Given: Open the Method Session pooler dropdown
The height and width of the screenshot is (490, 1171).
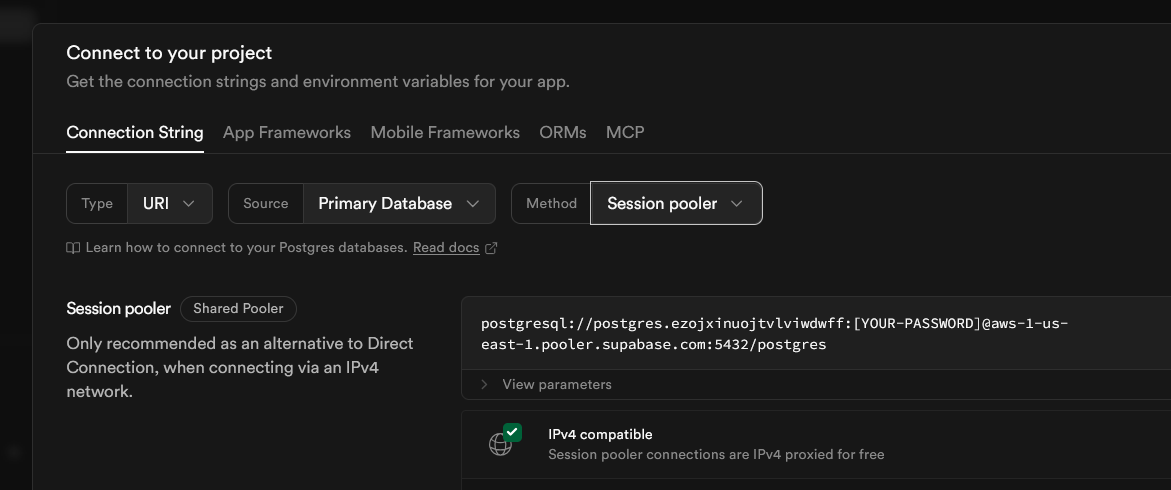Looking at the screenshot, I should pyautogui.click(x=675, y=203).
